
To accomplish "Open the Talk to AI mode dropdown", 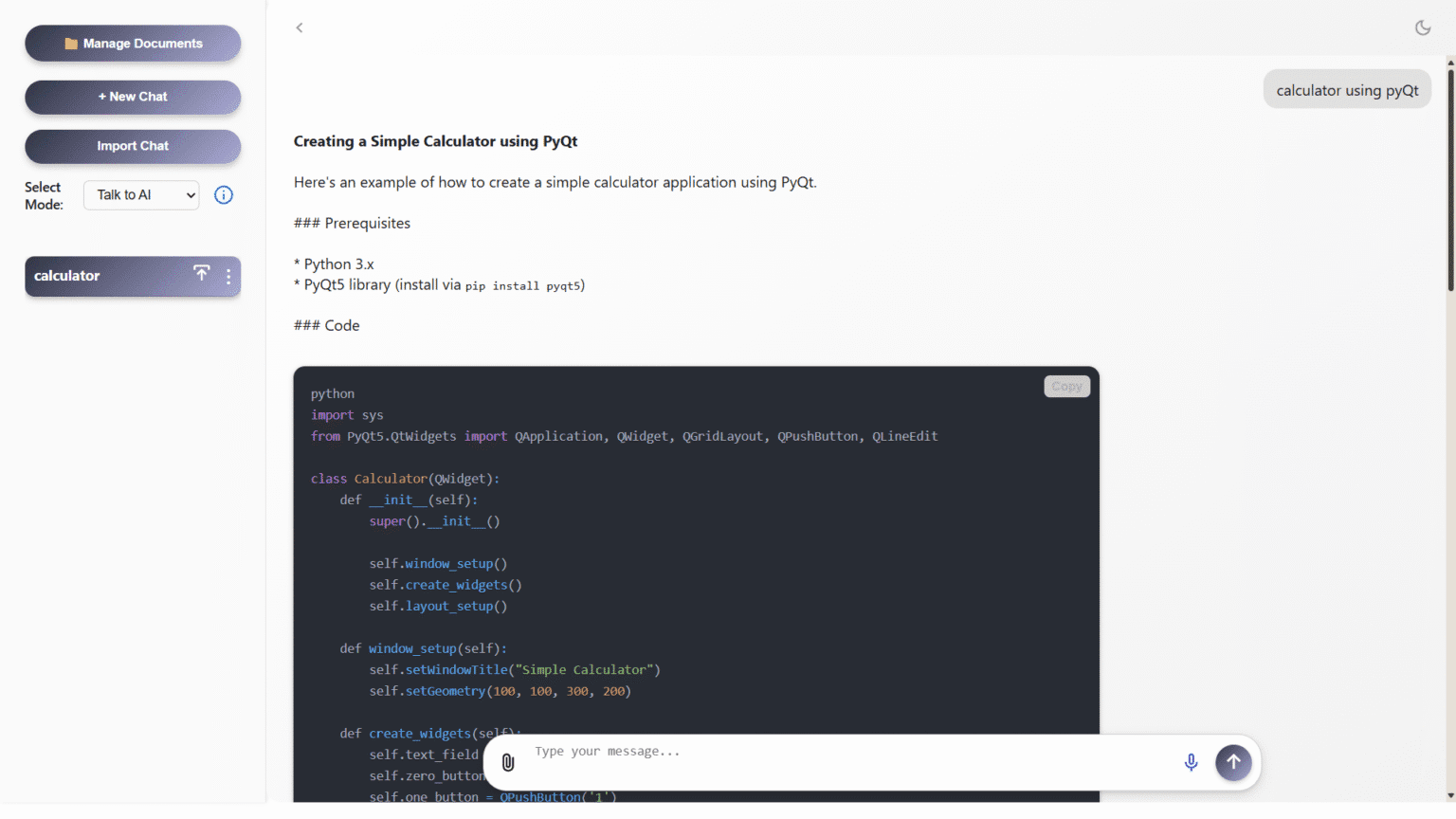I will [x=140, y=194].
